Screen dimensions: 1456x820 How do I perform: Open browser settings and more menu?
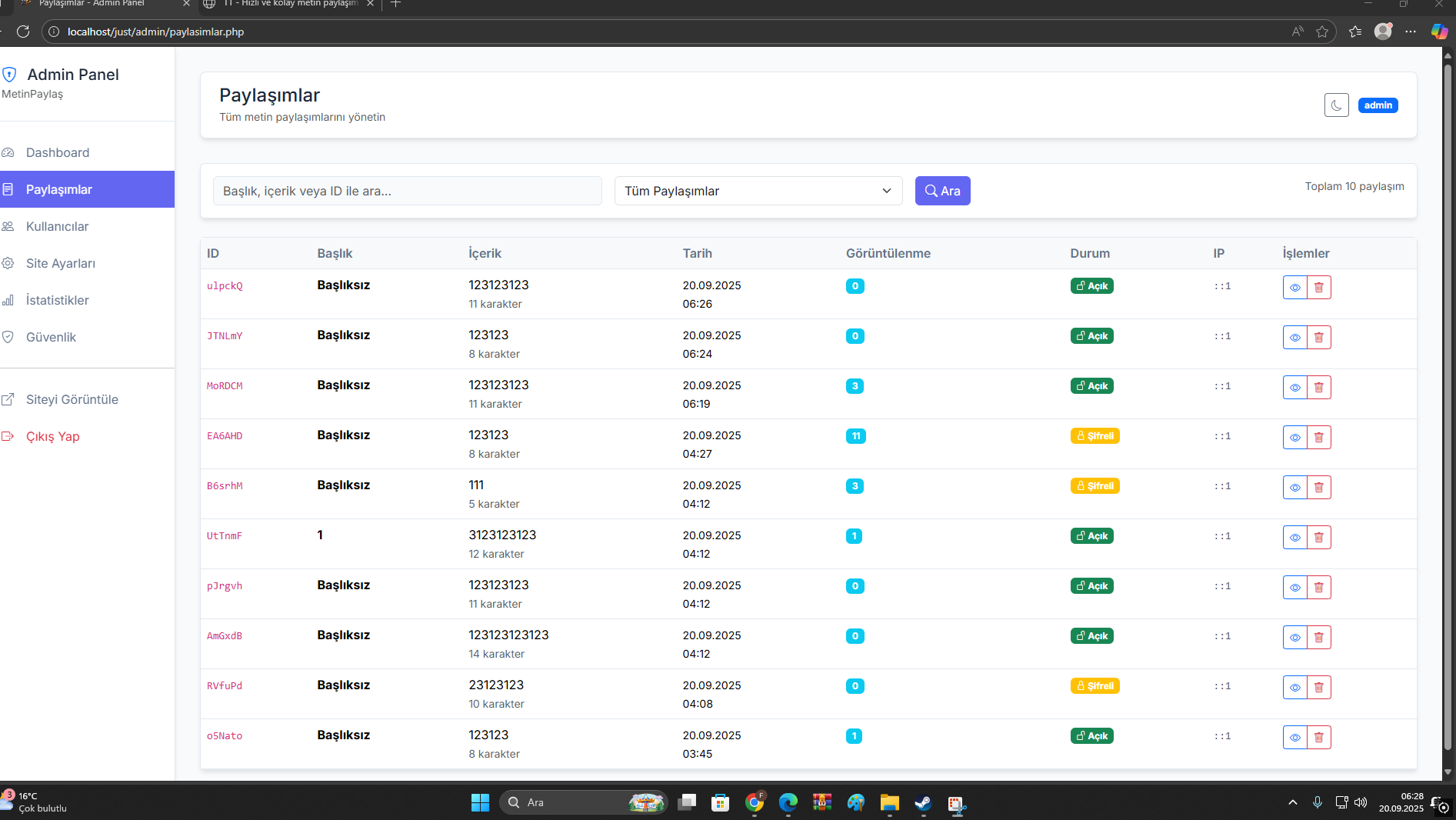tap(1410, 32)
